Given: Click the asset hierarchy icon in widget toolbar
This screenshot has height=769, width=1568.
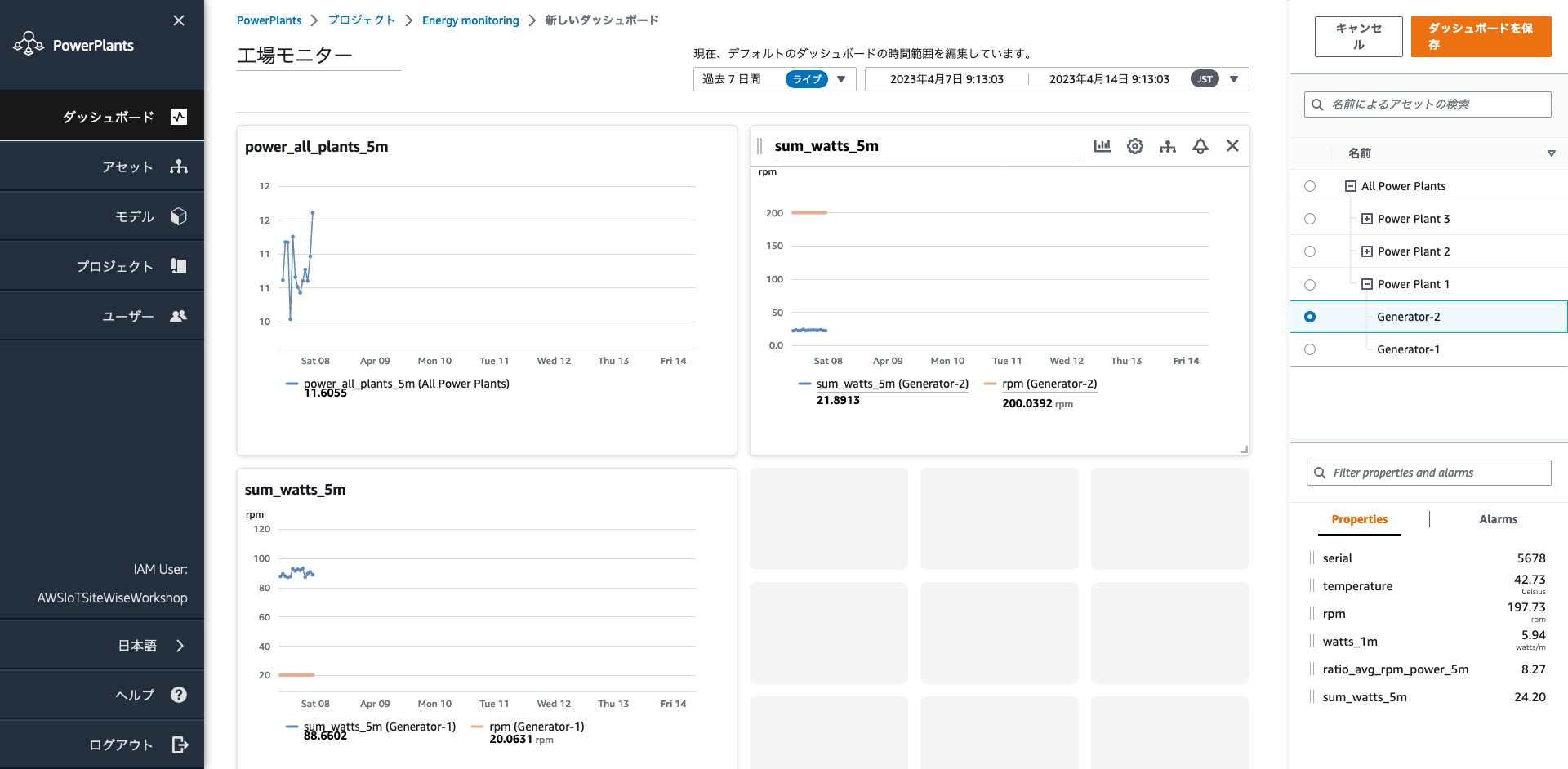Looking at the screenshot, I should tap(1167, 146).
